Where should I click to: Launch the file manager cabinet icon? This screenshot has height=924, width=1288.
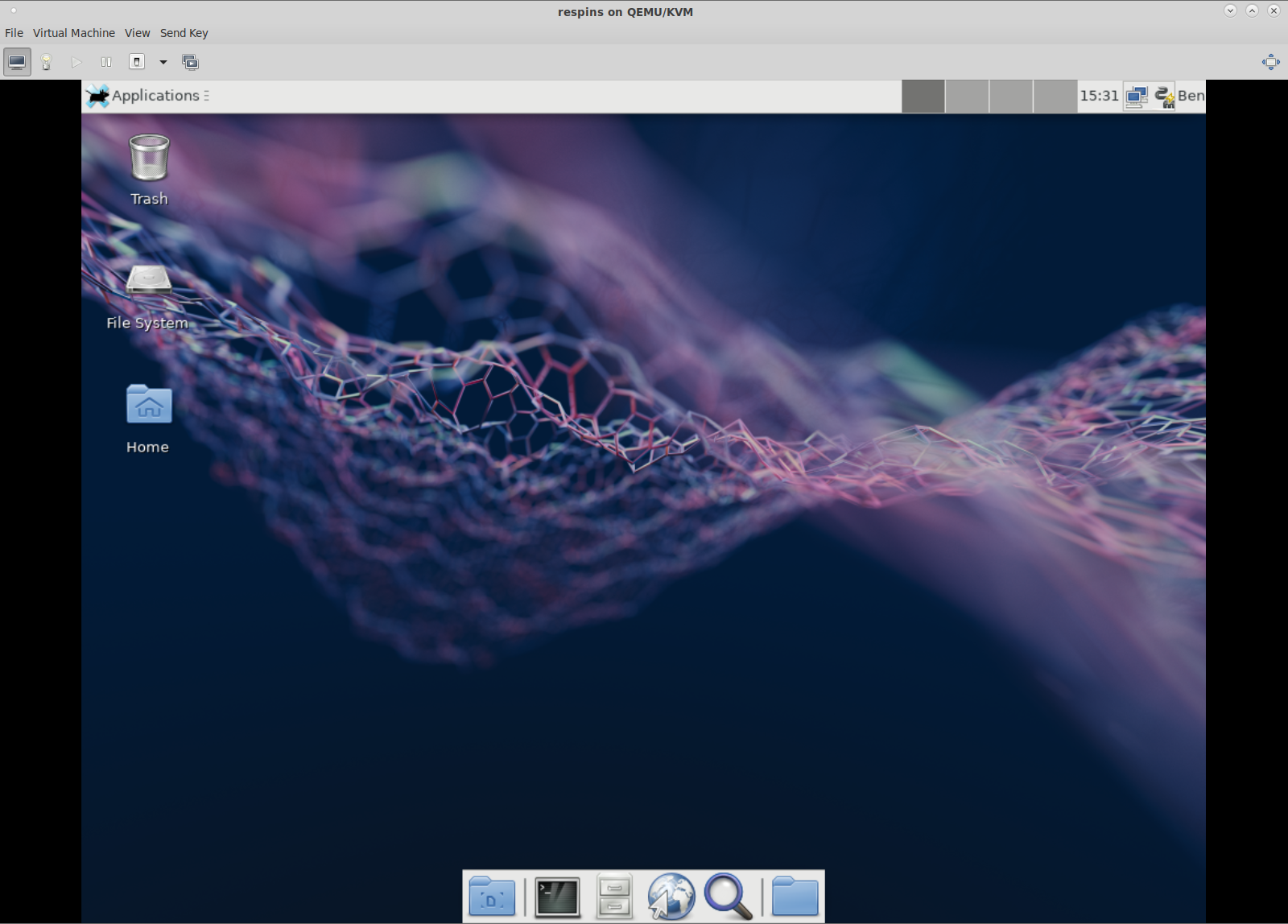(x=614, y=896)
